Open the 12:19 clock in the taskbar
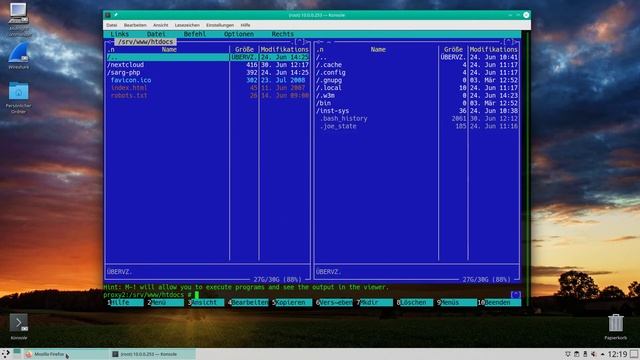Screen dimensions: 640x360 tap(618, 354)
